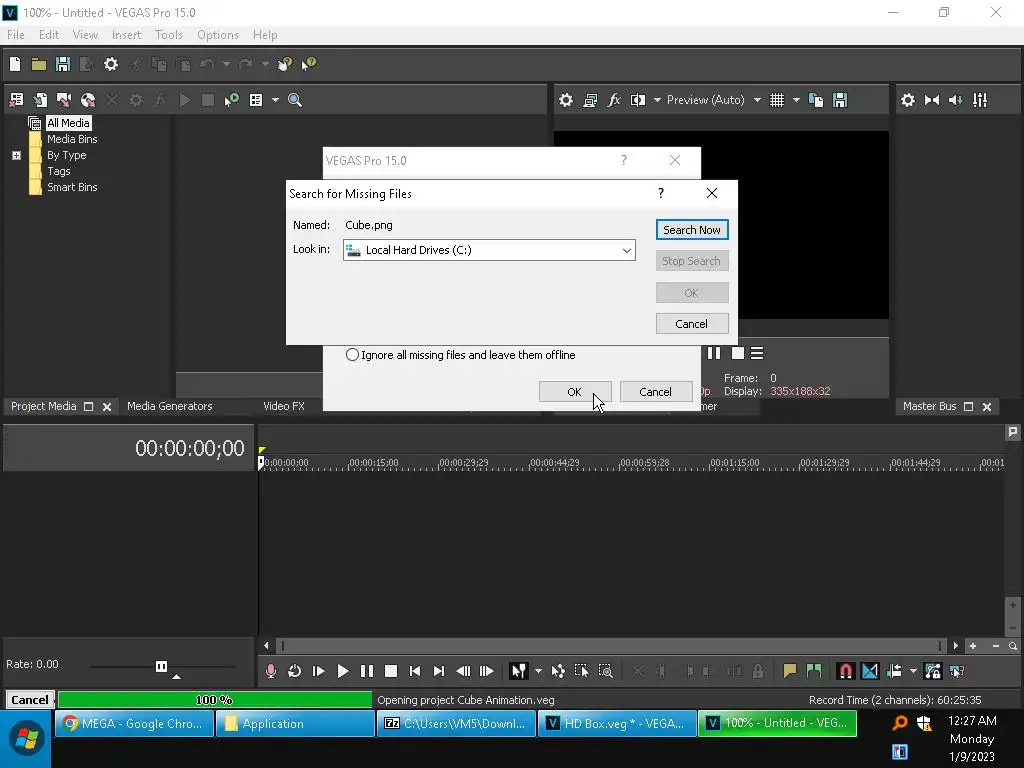Viewport: 1024px width, 768px height.
Task: Extract audio from CD icon
Action: (x=88, y=100)
